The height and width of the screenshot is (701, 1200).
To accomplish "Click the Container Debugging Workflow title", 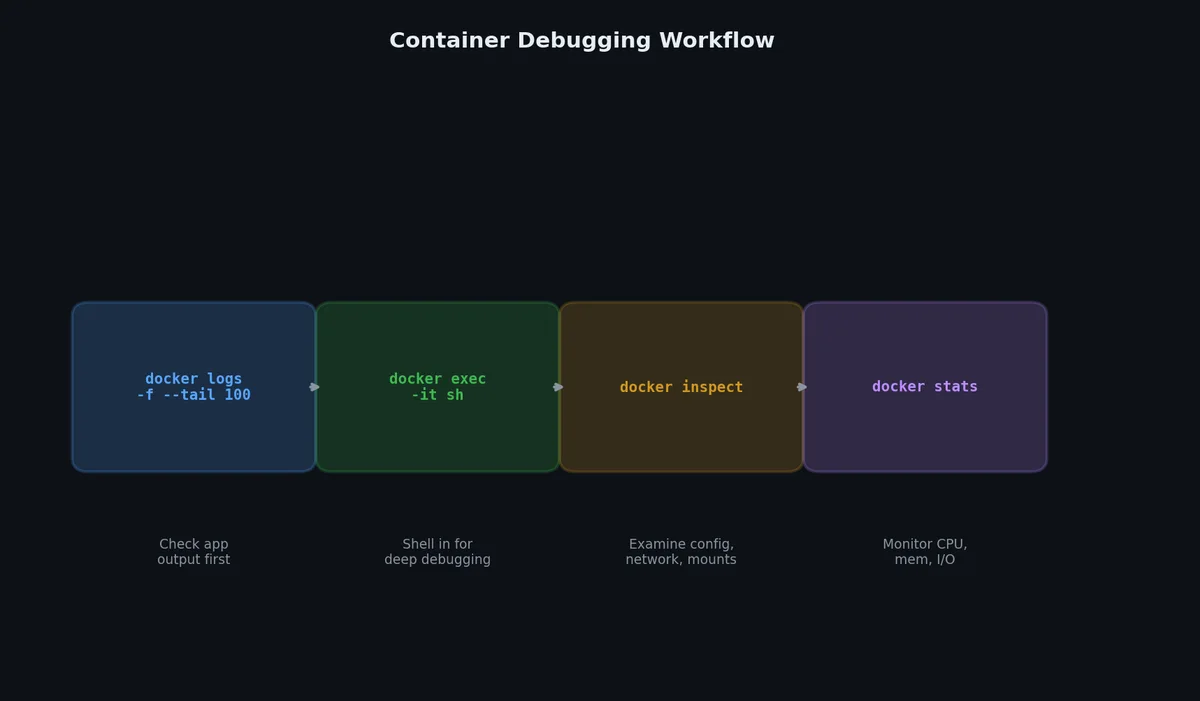I will click(x=581, y=41).
